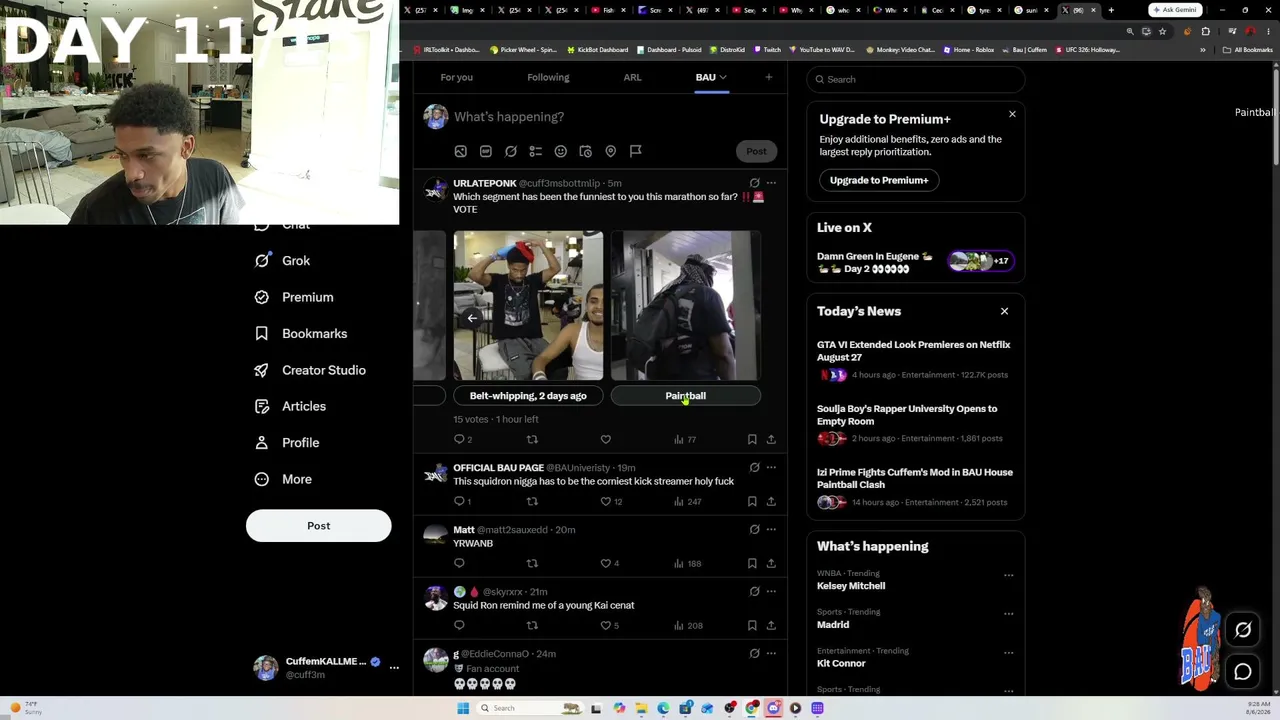Image resolution: width=1280 pixels, height=720 pixels.
Task: Open Grok from the sidebar
Action: click(283, 261)
